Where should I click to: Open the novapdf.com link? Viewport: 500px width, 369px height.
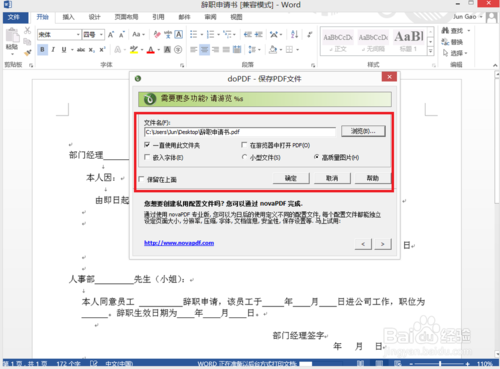pyautogui.click(x=179, y=243)
